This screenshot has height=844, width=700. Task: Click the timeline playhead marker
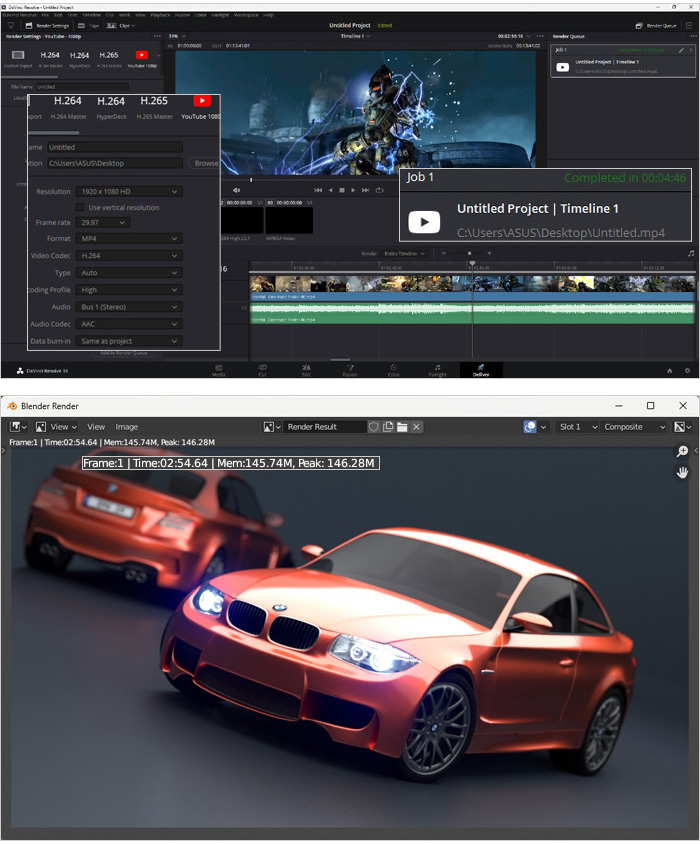pos(472,264)
